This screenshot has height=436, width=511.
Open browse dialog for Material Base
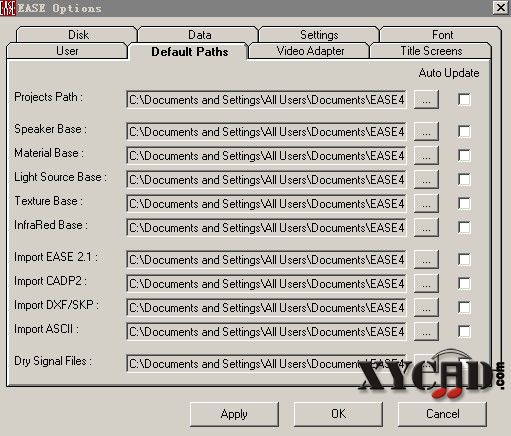tap(426, 155)
